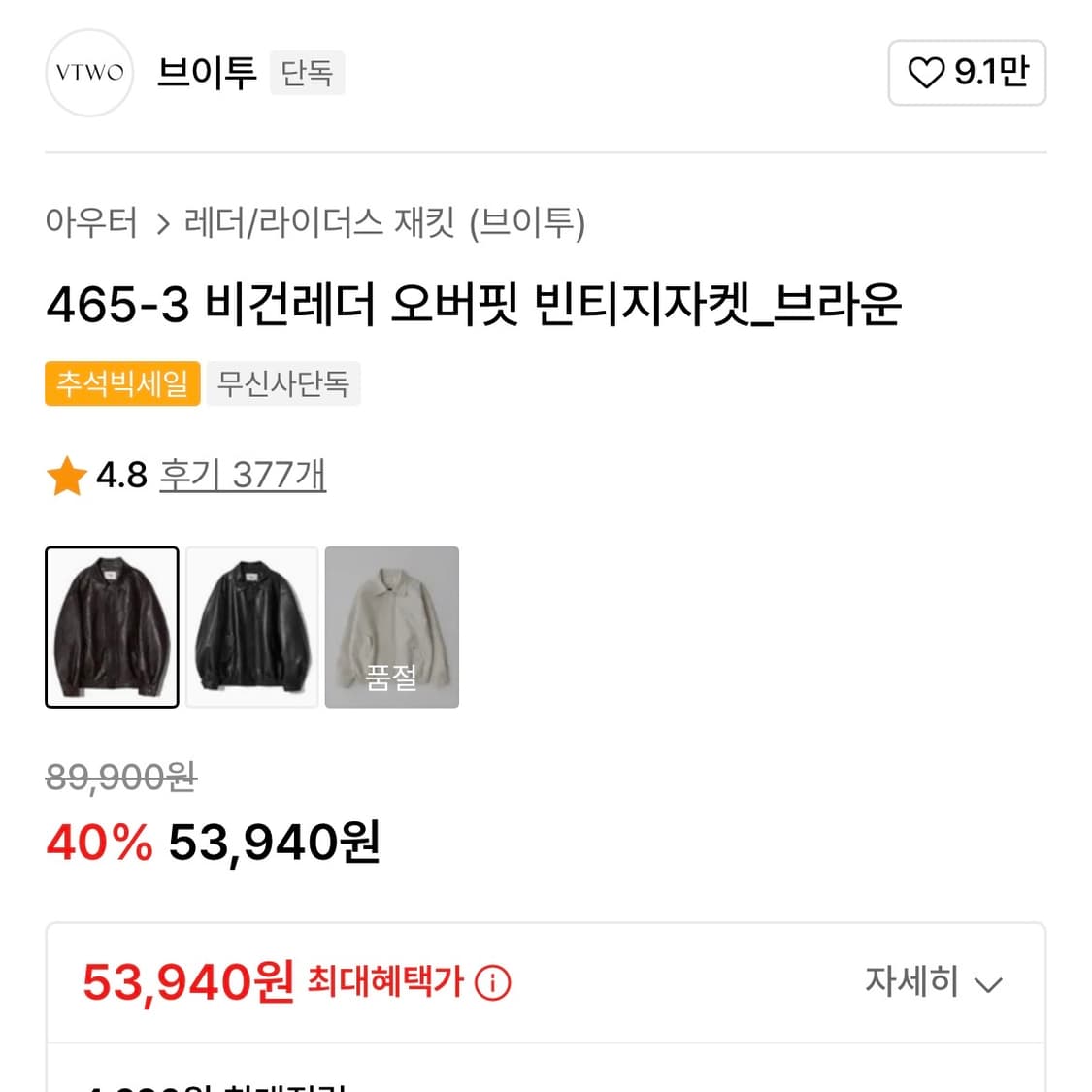Click the 단독 tag beside brand
1092x1092 pixels.
(307, 73)
